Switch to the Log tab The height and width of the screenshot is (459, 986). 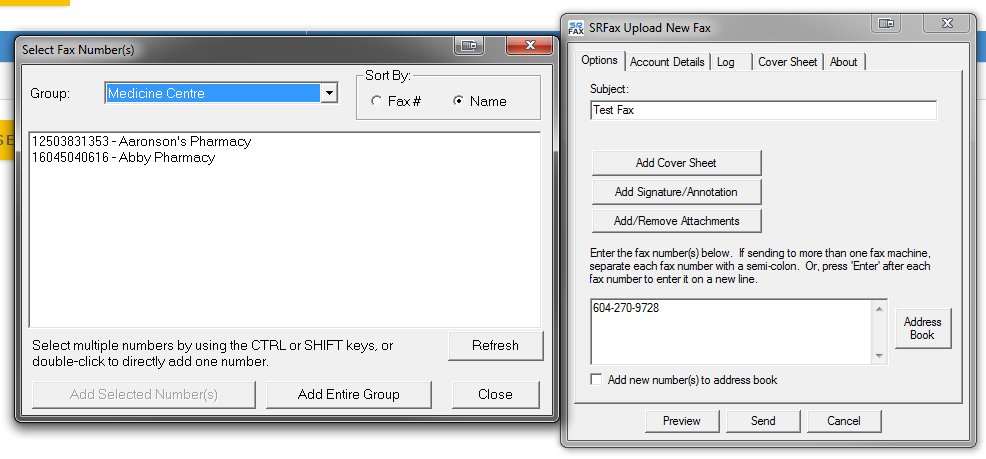726,62
